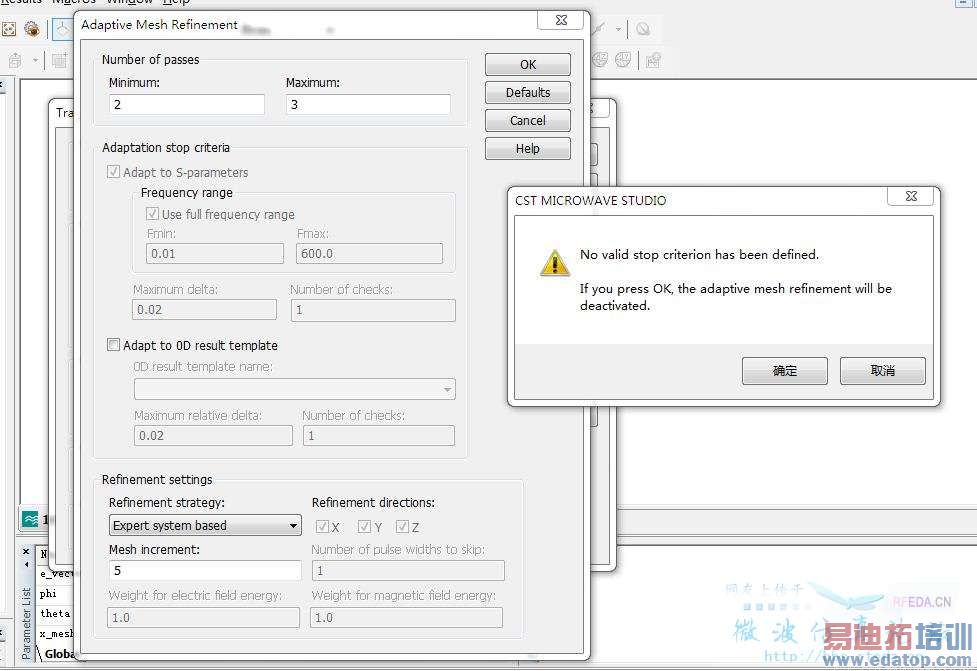Click the teal wave tab icon in main window
The width and height of the screenshot is (977, 671).
30,518
